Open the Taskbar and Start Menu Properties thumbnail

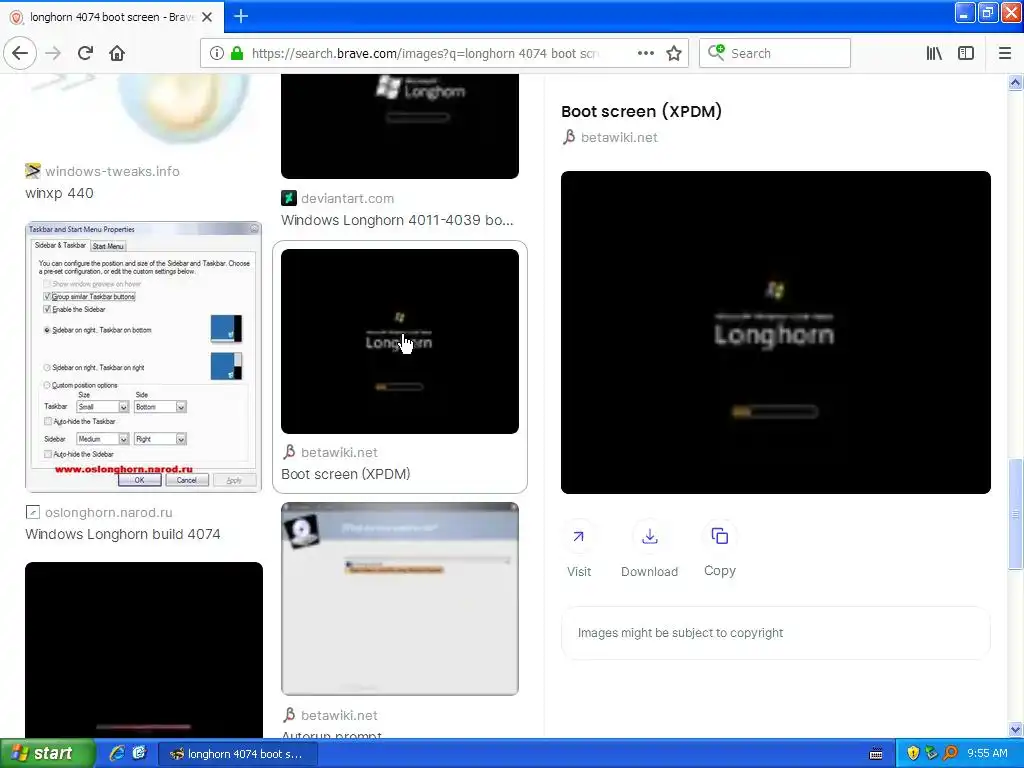(143, 357)
